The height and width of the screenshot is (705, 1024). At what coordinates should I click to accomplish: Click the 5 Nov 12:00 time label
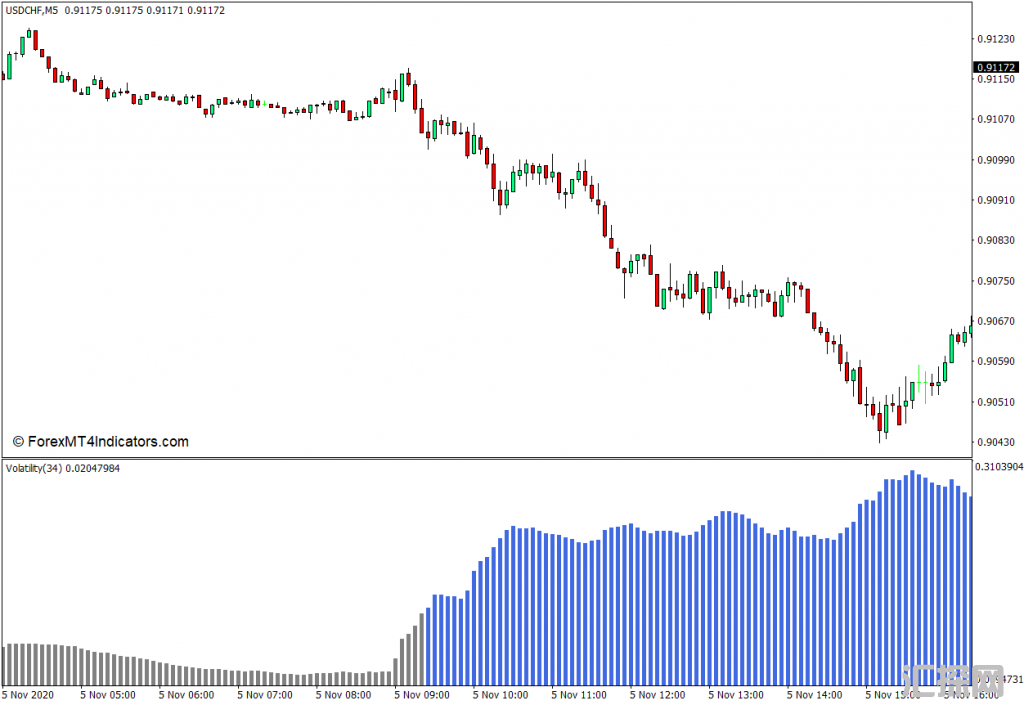click(658, 694)
